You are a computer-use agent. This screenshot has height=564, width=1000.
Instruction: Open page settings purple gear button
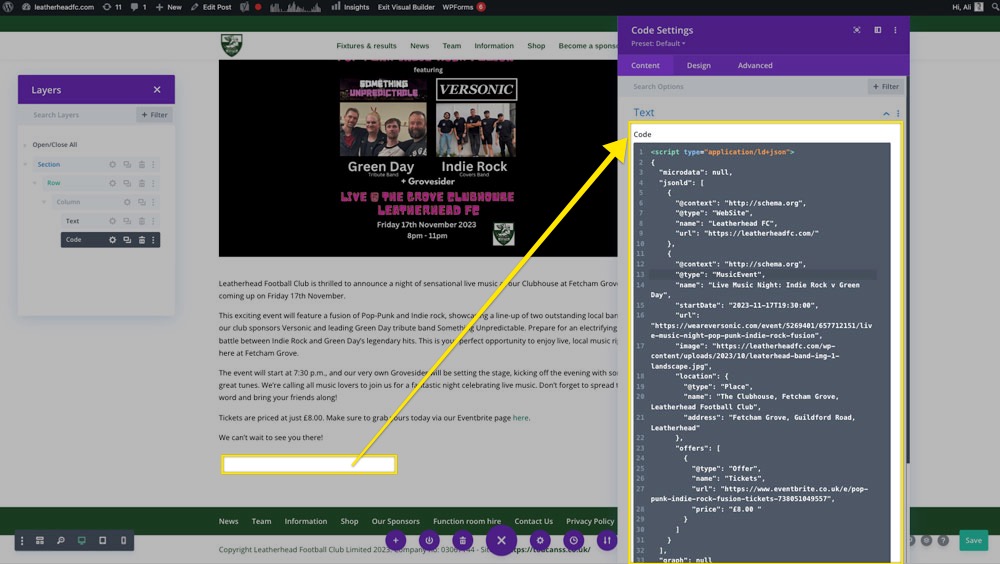[540, 540]
